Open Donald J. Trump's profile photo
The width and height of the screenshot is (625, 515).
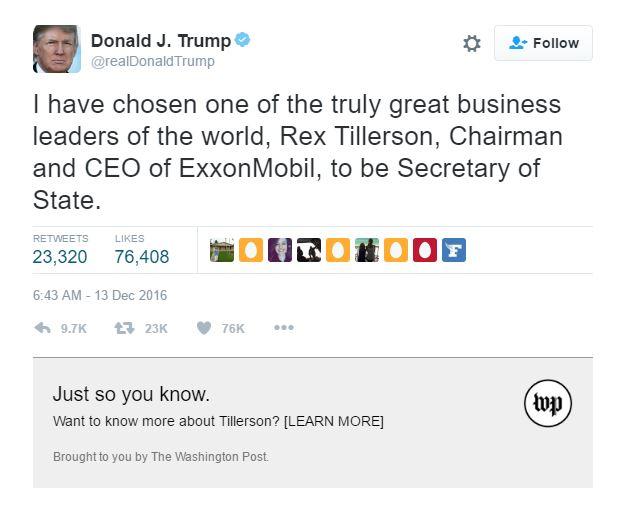[57, 48]
